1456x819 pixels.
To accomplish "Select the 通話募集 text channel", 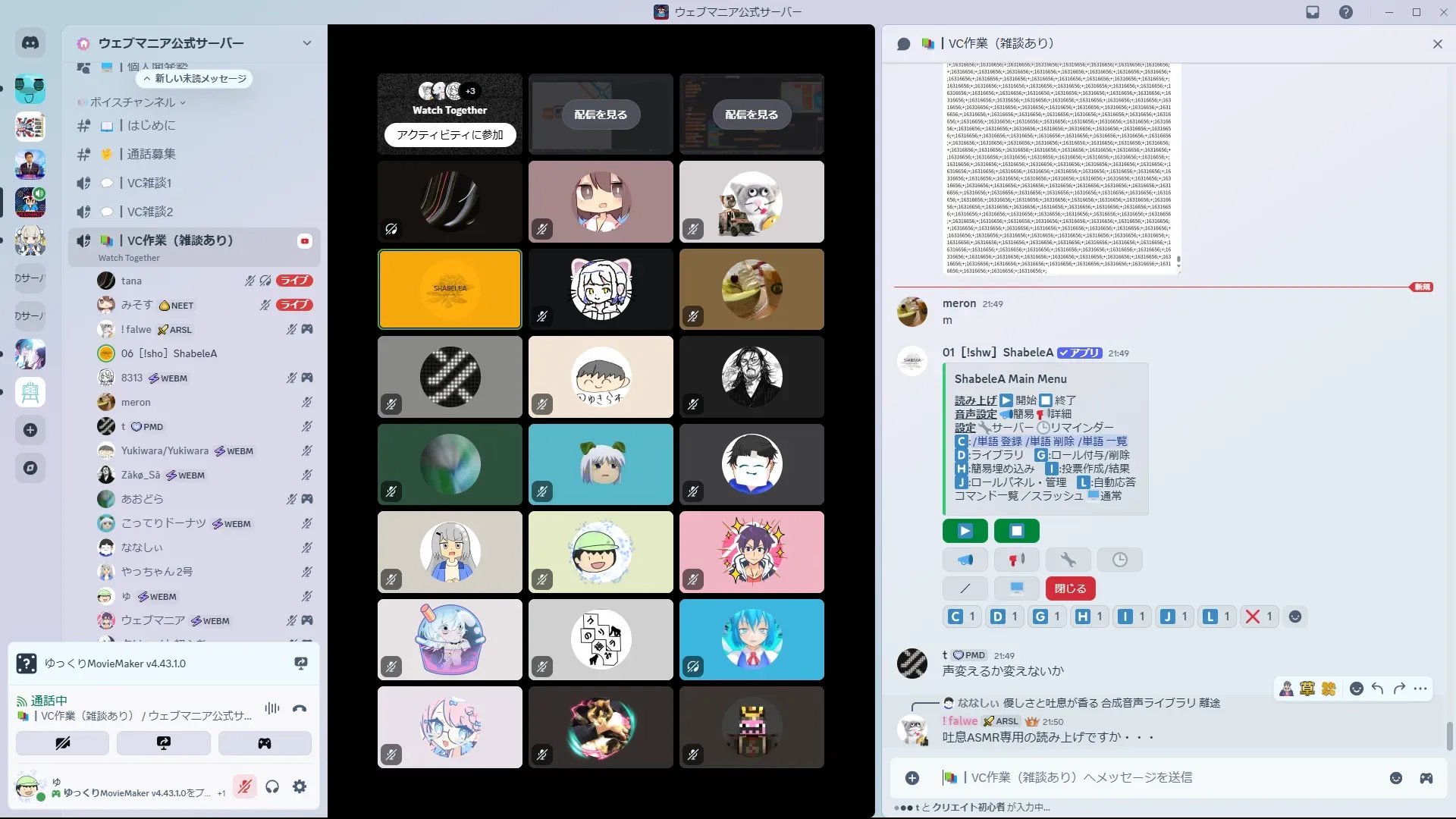I will pos(151,154).
